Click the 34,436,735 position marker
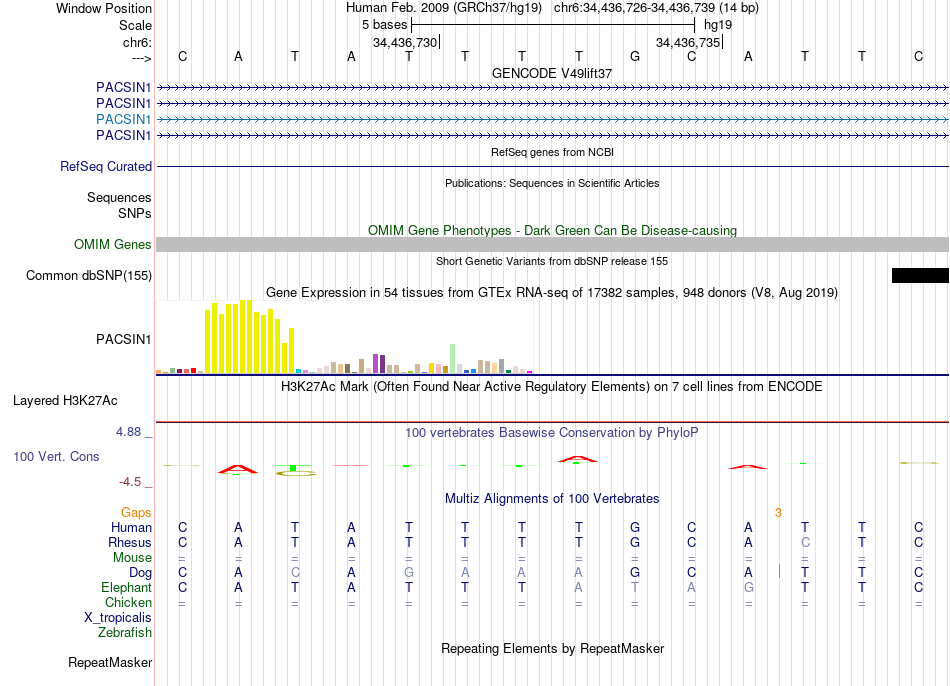This screenshot has height=686, width=950. (688, 42)
